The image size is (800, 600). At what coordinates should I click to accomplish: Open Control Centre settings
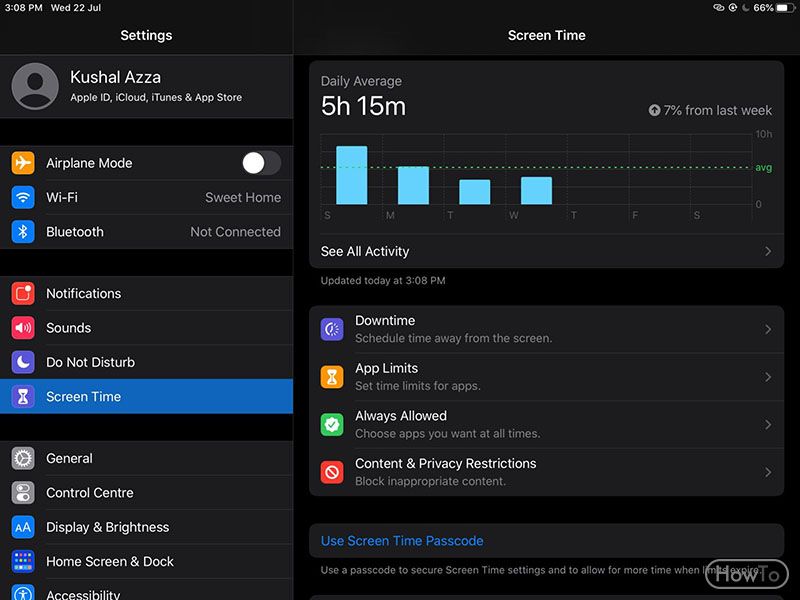click(146, 493)
